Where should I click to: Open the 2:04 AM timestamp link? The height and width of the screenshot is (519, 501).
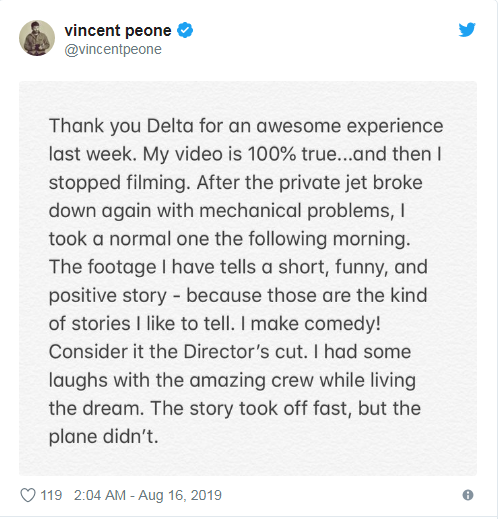click(100, 495)
